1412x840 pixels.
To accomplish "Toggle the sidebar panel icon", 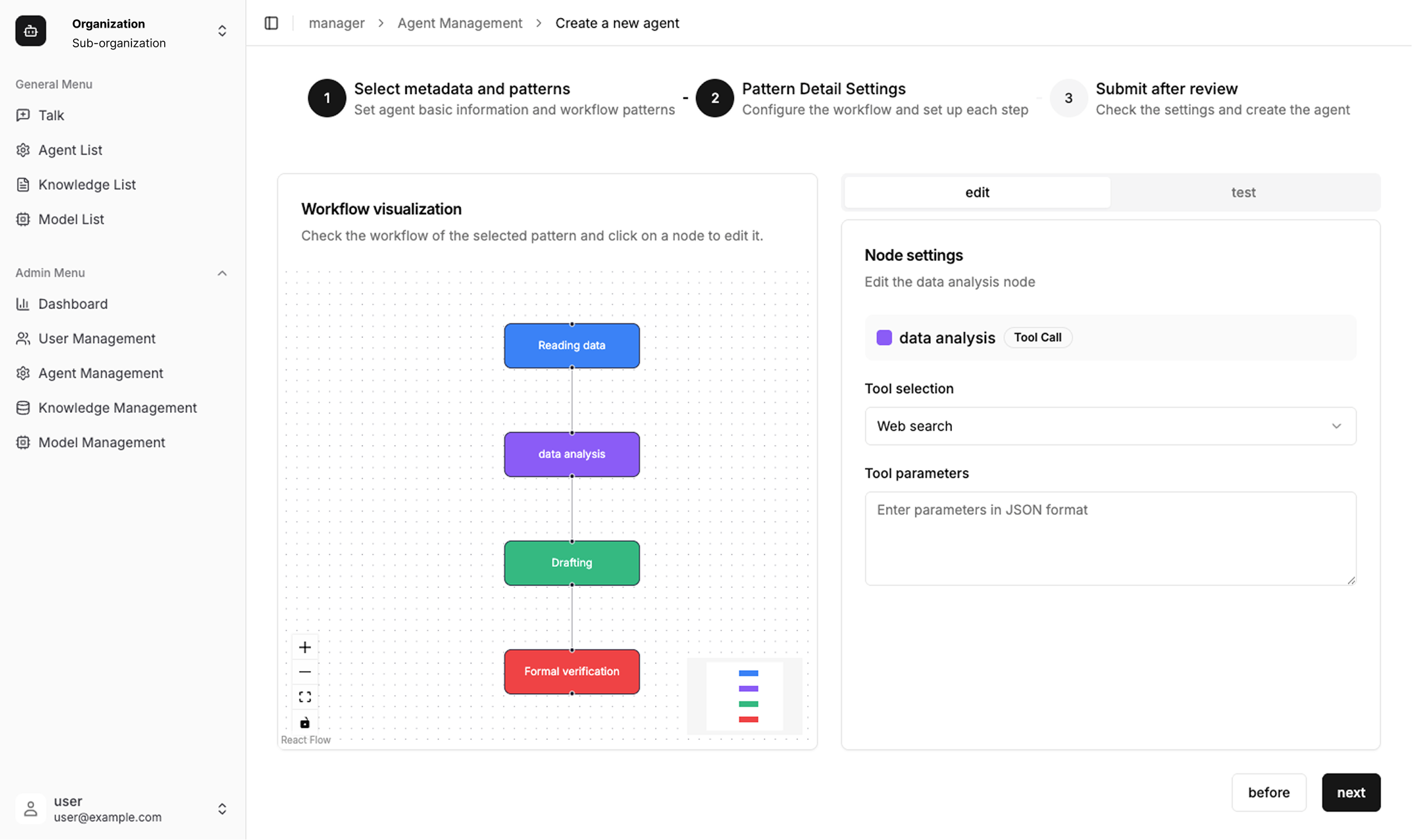I will 271,23.
